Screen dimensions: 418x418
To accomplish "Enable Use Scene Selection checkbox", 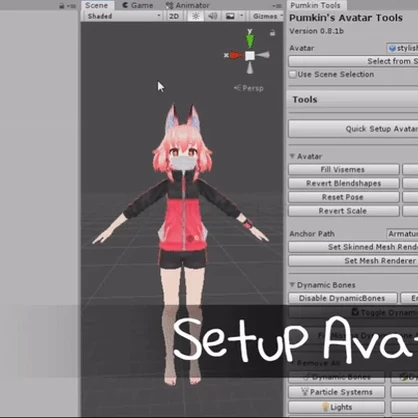I will click(x=292, y=74).
